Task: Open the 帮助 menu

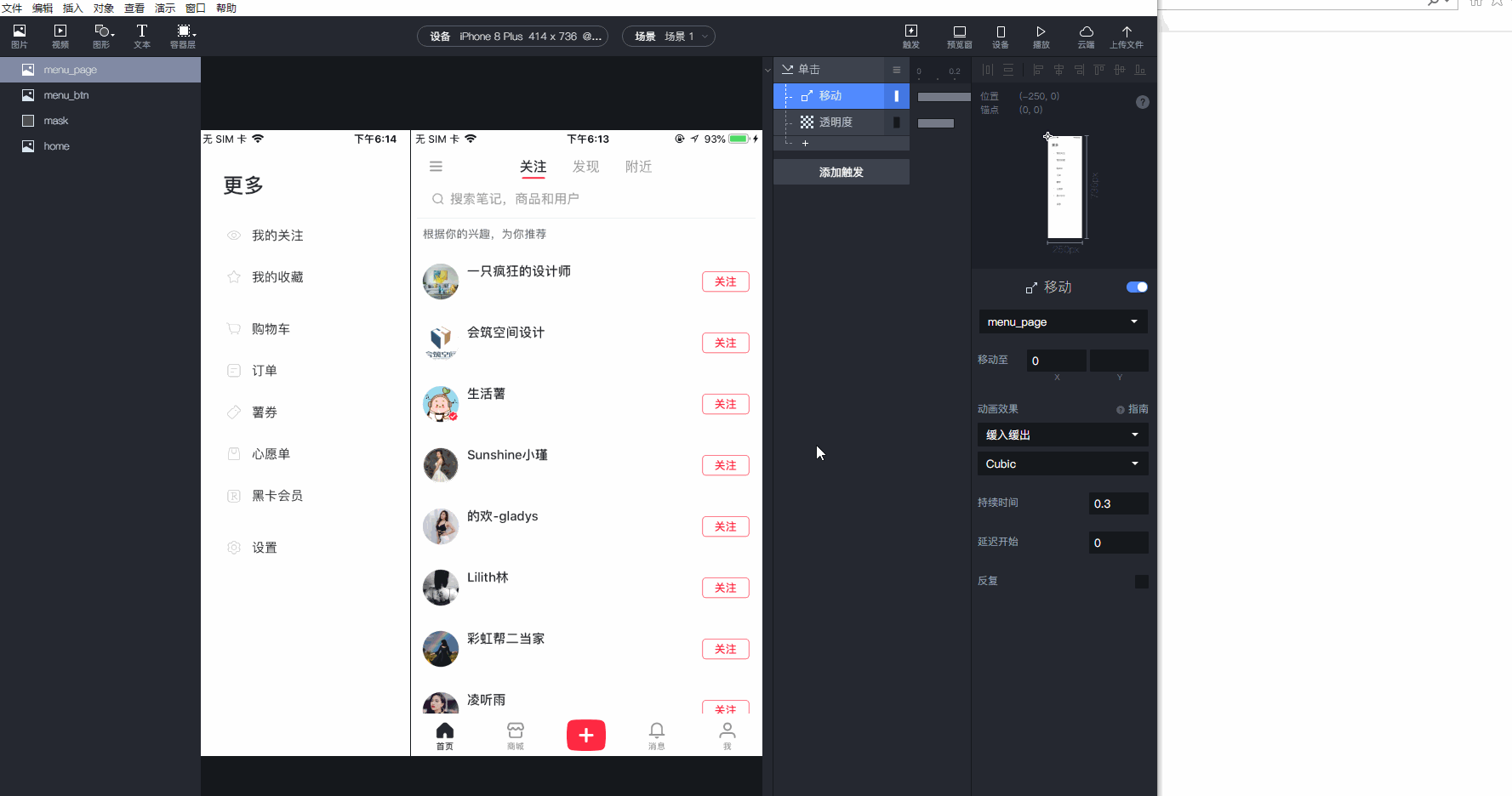Action: click(x=226, y=9)
